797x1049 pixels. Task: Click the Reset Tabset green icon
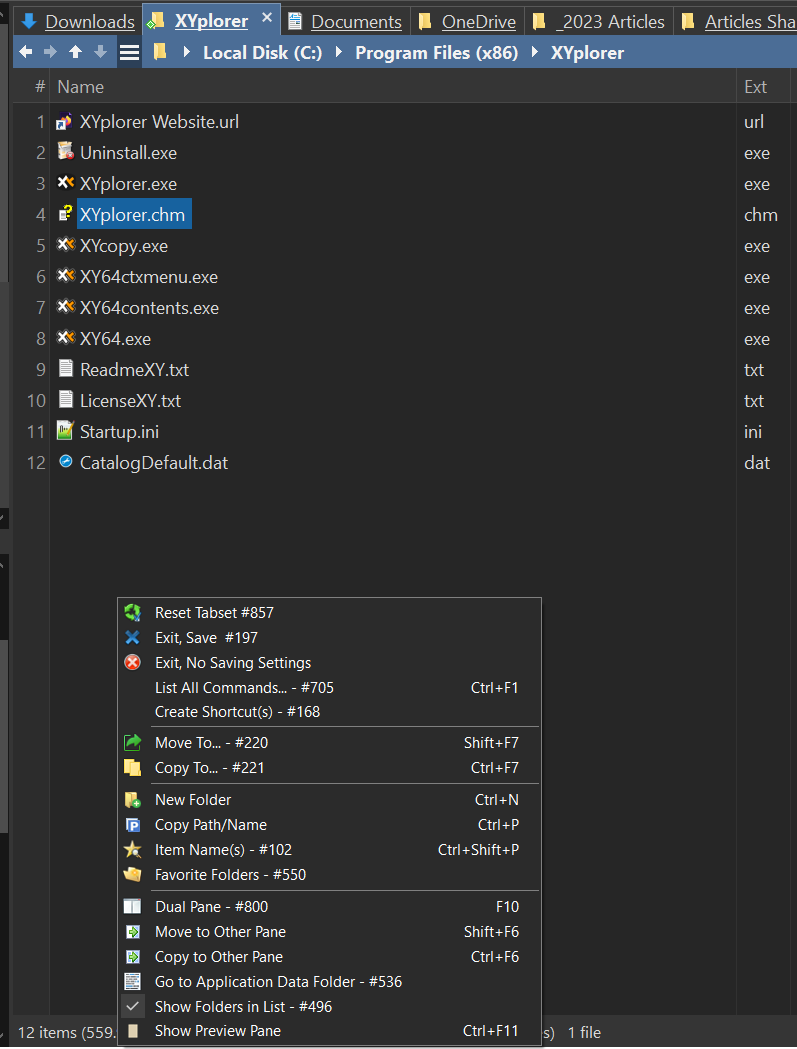(x=132, y=612)
